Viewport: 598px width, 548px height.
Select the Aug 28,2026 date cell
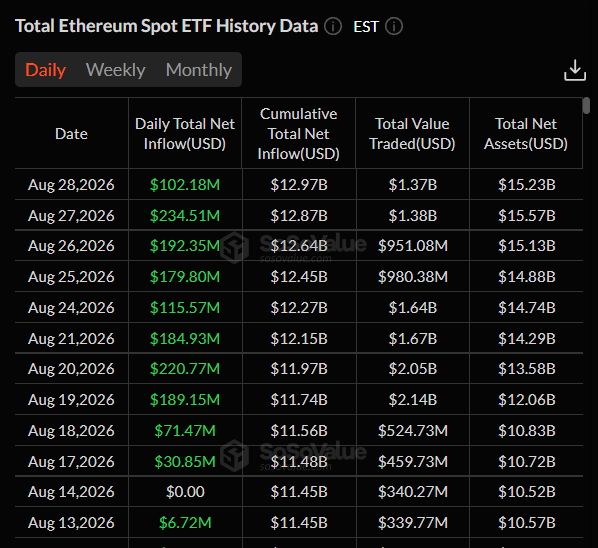coord(71,185)
